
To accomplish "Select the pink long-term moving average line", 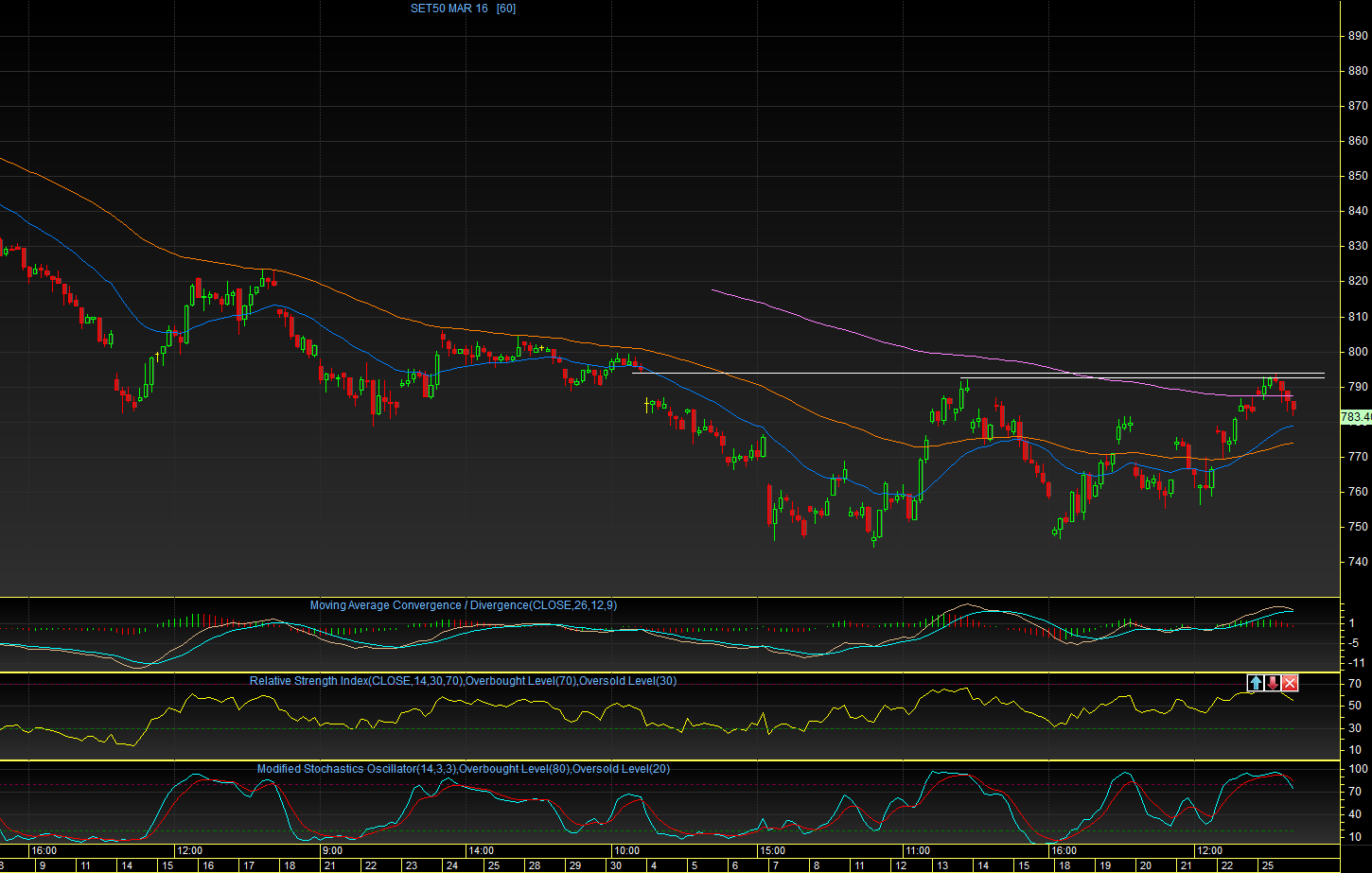I will 852,329.
